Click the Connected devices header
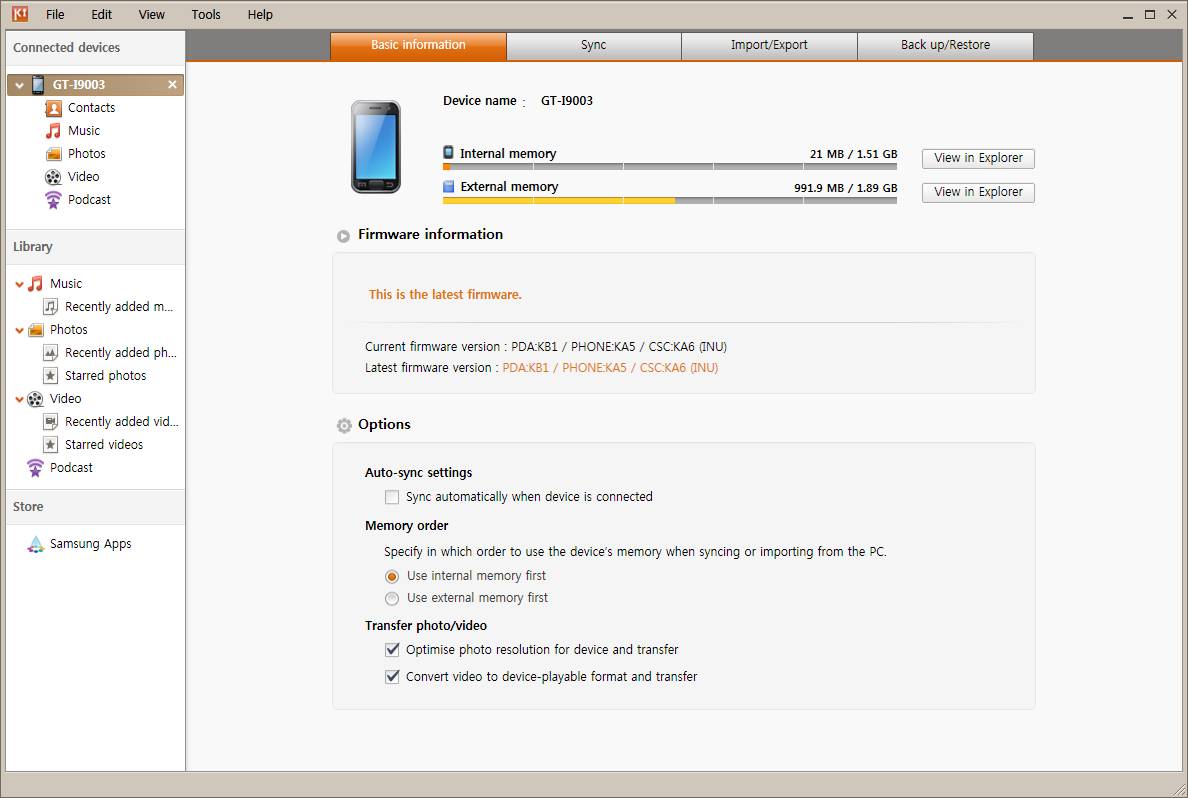Image resolution: width=1188 pixels, height=798 pixels. [95, 48]
